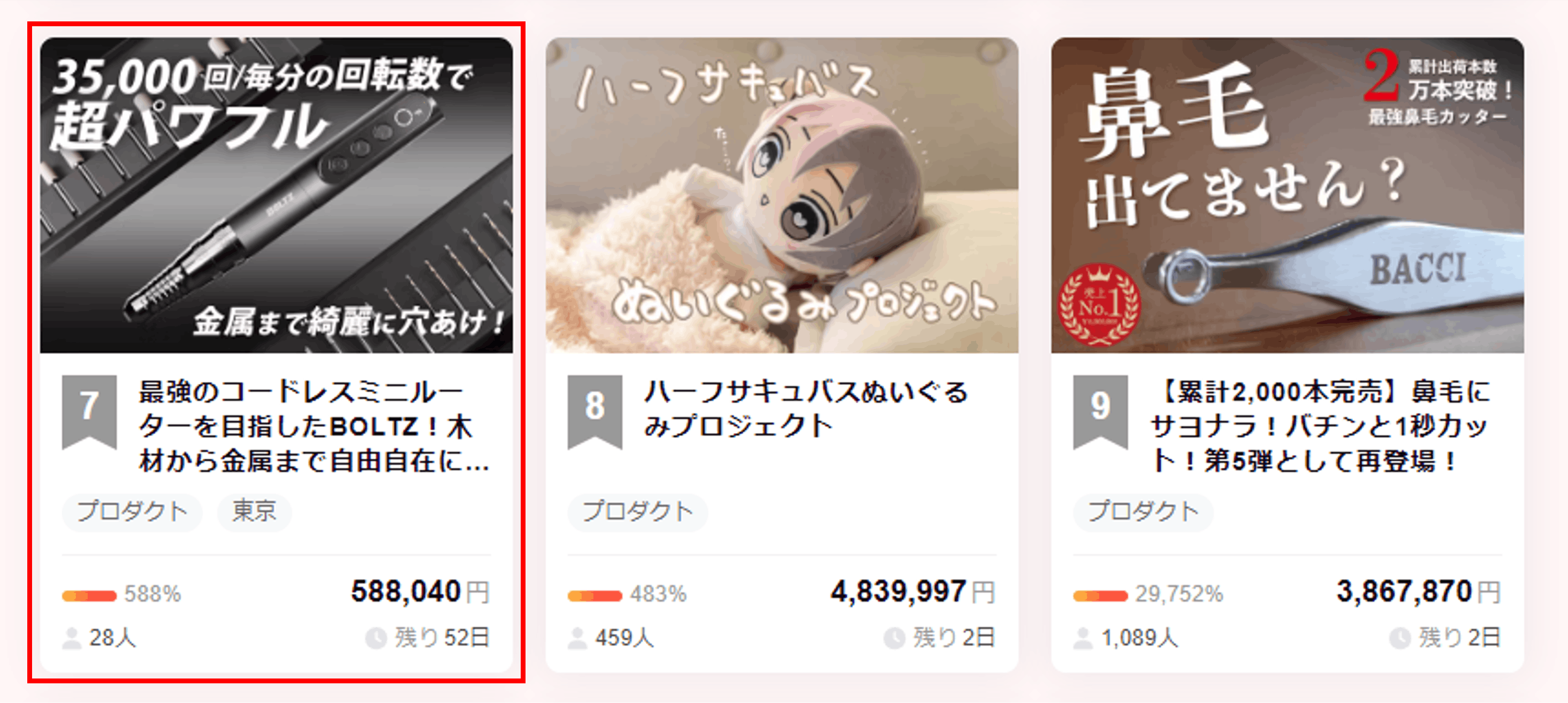1568x703 pixels.
Task: Select プロダクト tag on the plush card
Action: click(x=637, y=512)
